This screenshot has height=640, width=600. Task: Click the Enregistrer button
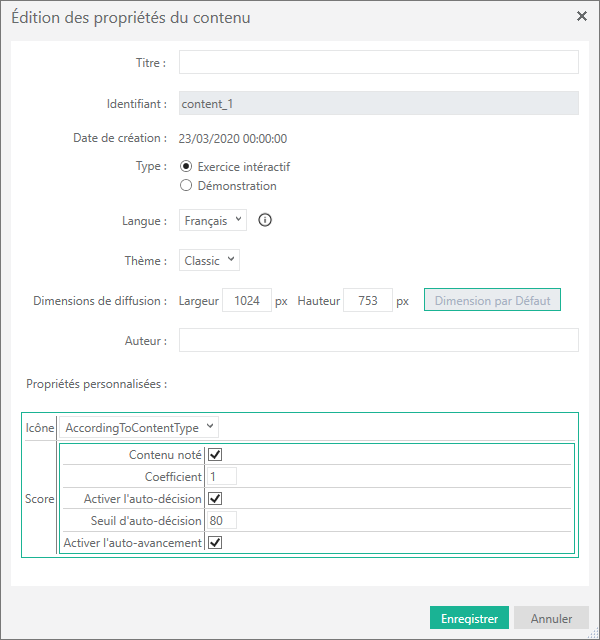469,619
